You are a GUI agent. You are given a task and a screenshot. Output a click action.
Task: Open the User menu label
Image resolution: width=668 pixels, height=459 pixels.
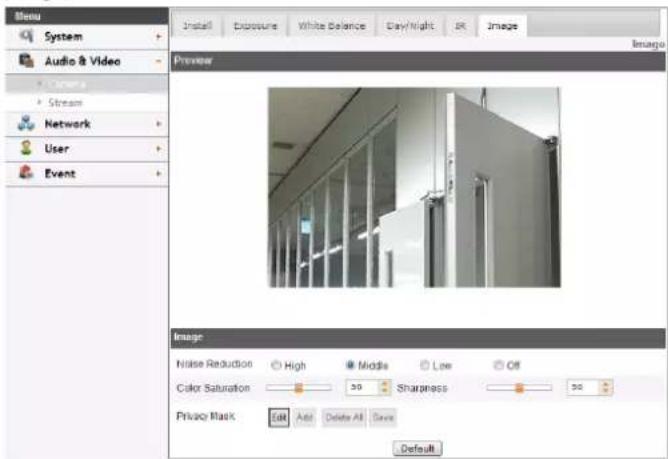[x=57, y=149]
